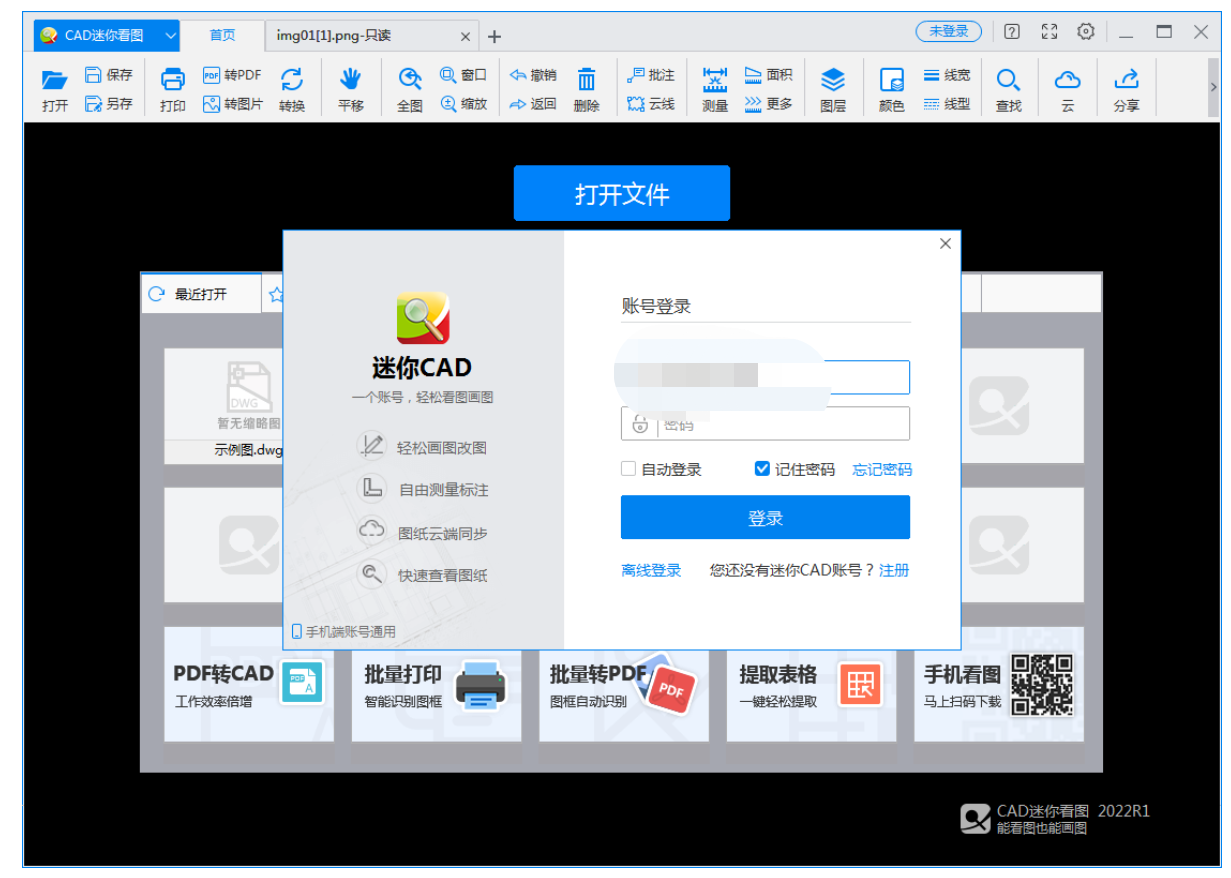1231x878 pixels.
Task: Click the 打开 folder icon in toolbar
Action: coord(55,79)
